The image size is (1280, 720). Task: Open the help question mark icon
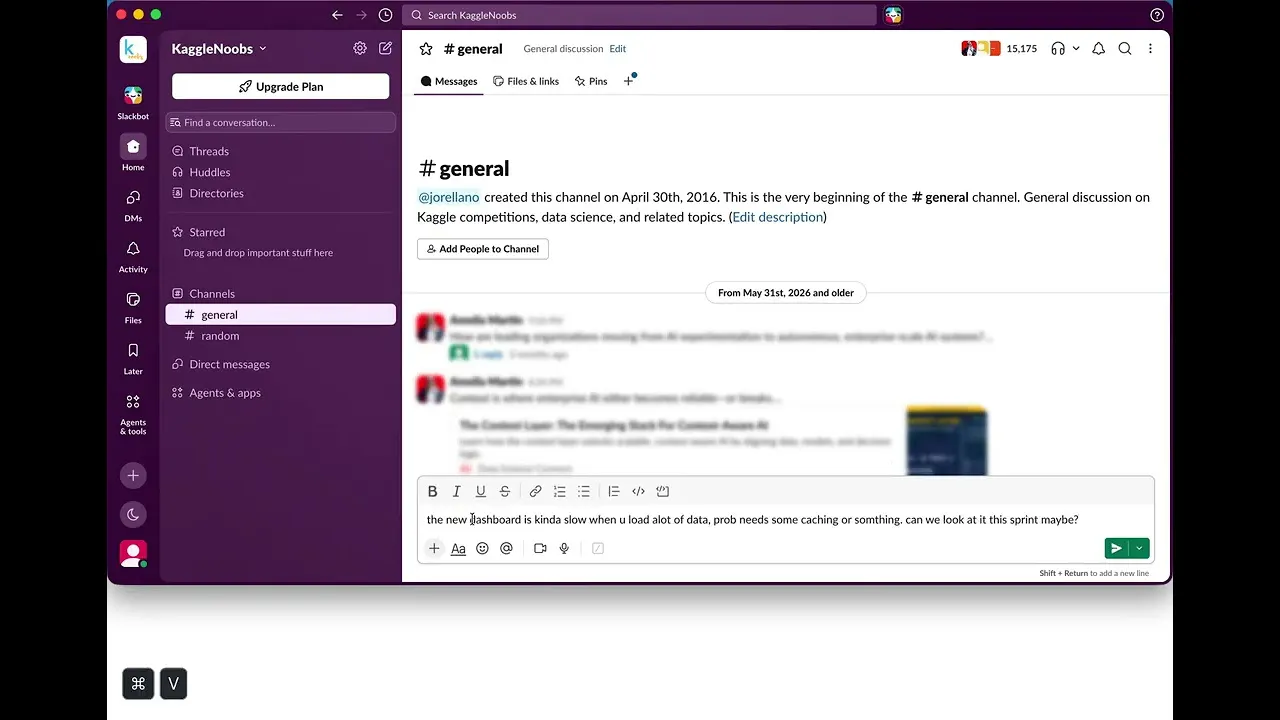[x=1157, y=15]
